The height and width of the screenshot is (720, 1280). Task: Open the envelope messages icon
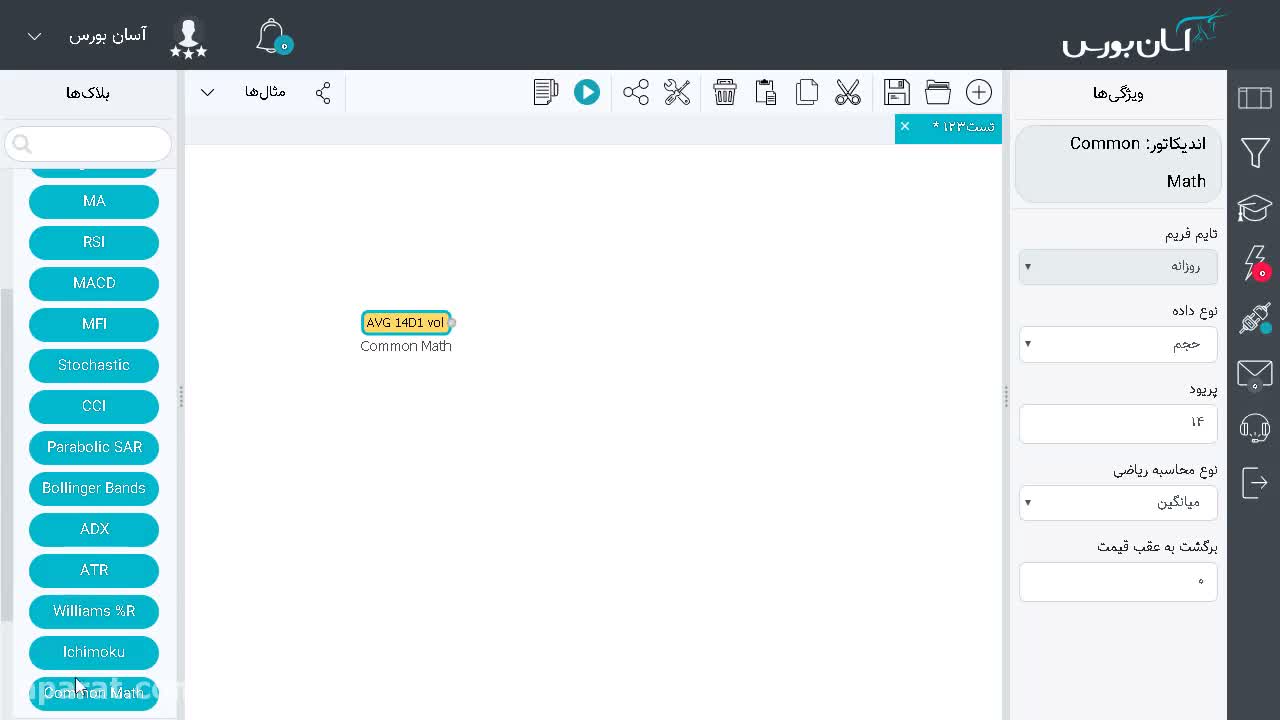pos(1255,375)
